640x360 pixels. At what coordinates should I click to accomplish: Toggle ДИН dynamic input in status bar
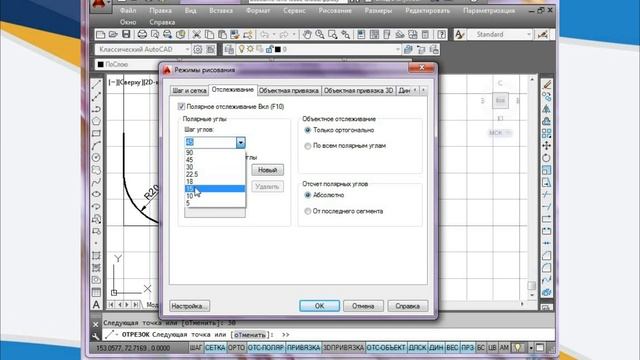tap(436, 348)
